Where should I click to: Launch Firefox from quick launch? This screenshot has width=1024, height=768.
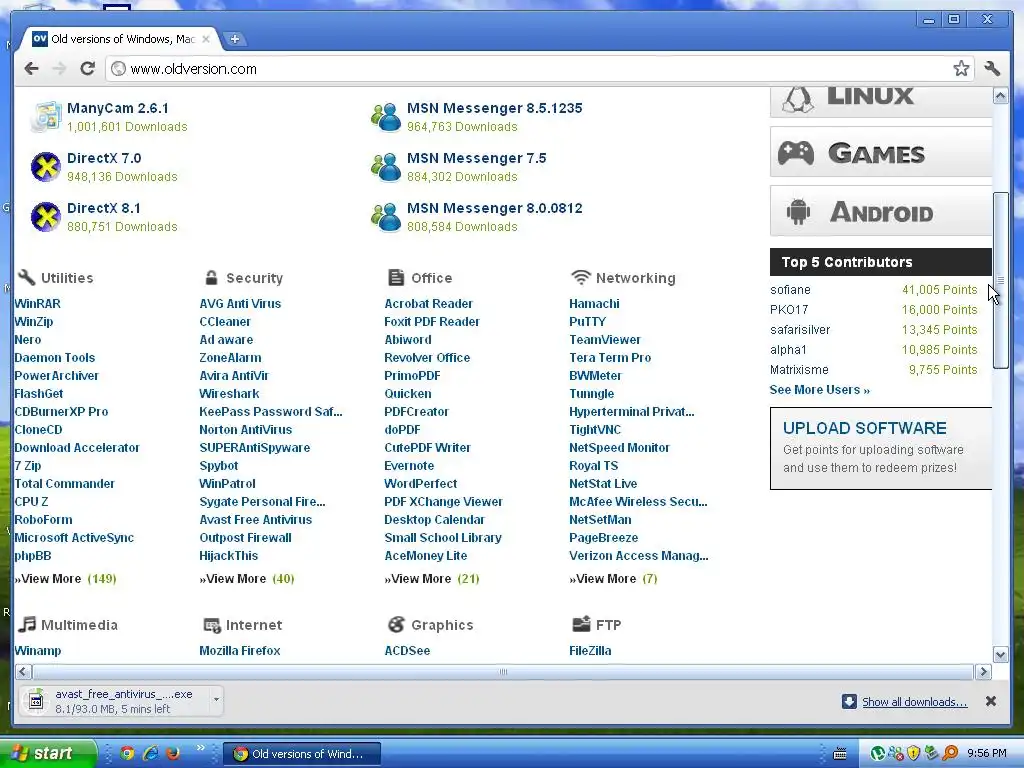pyautogui.click(x=173, y=753)
